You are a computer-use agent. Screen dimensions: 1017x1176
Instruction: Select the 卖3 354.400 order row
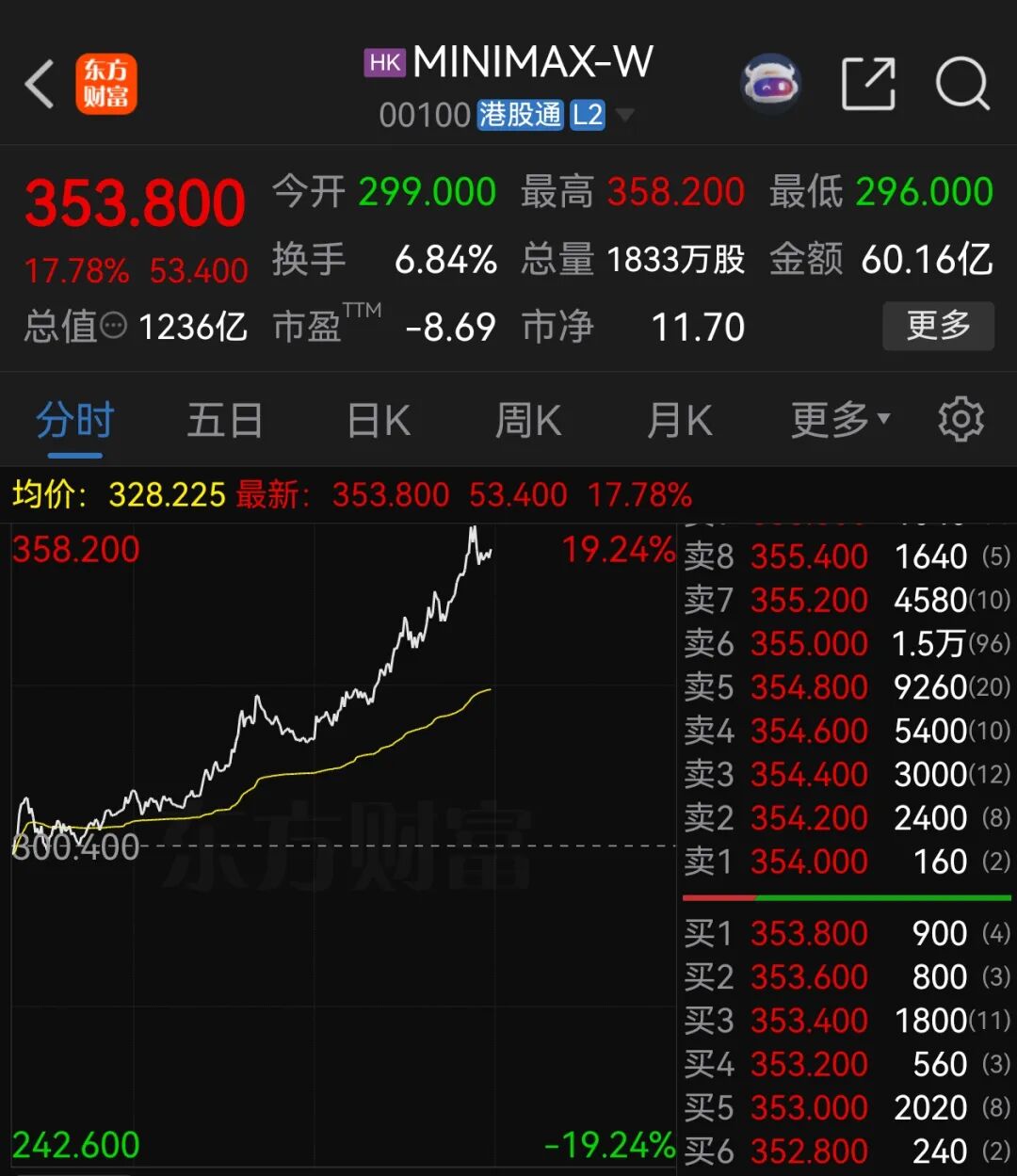click(847, 774)
